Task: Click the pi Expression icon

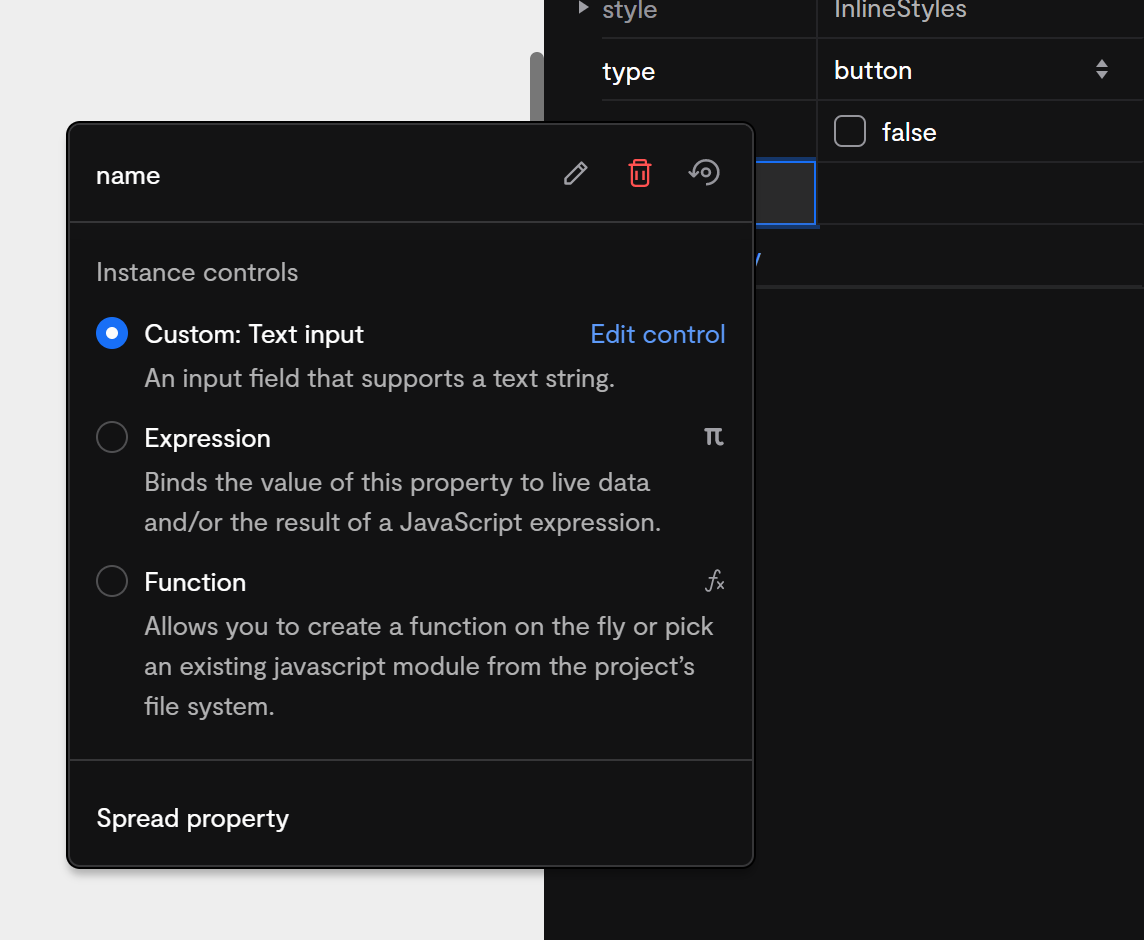Action: point(714,436)
